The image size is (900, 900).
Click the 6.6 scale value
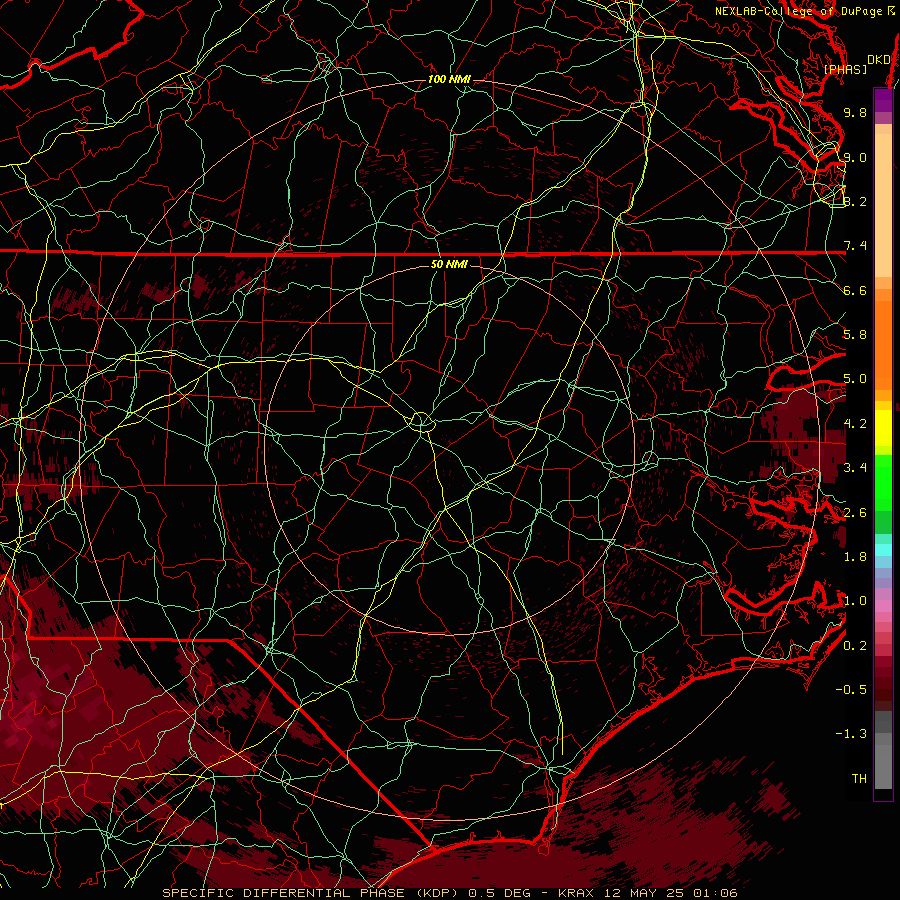855,290
